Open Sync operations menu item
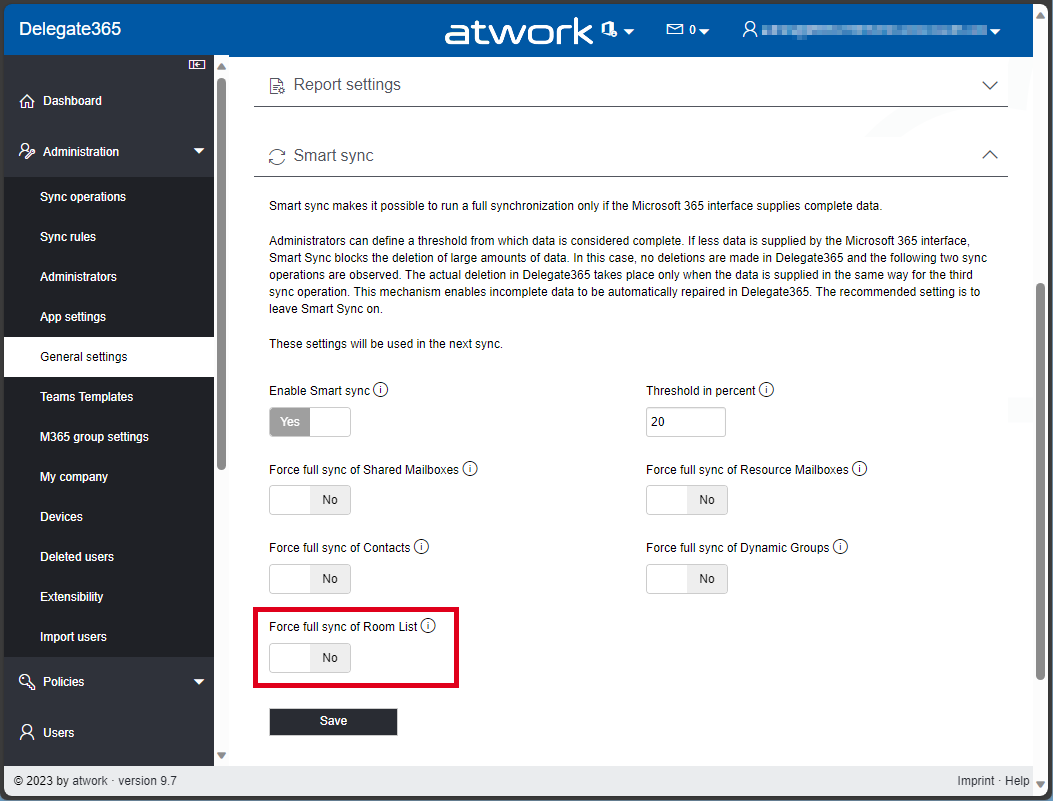Image resolution: width=1053 pixels, height=801 pixels. 109,197
